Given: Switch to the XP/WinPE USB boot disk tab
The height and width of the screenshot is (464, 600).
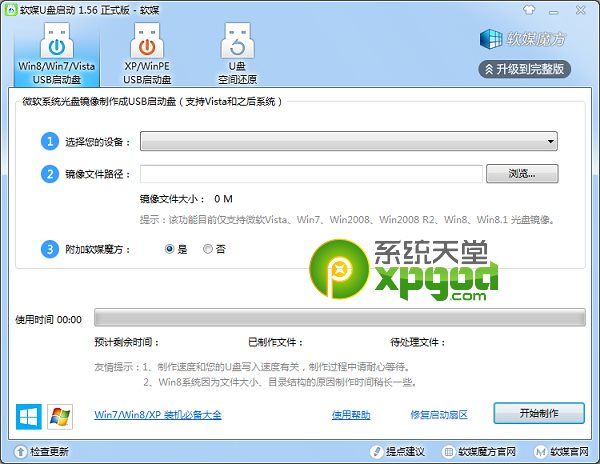Looking at the screenshot, I should (x=147, y=54).
